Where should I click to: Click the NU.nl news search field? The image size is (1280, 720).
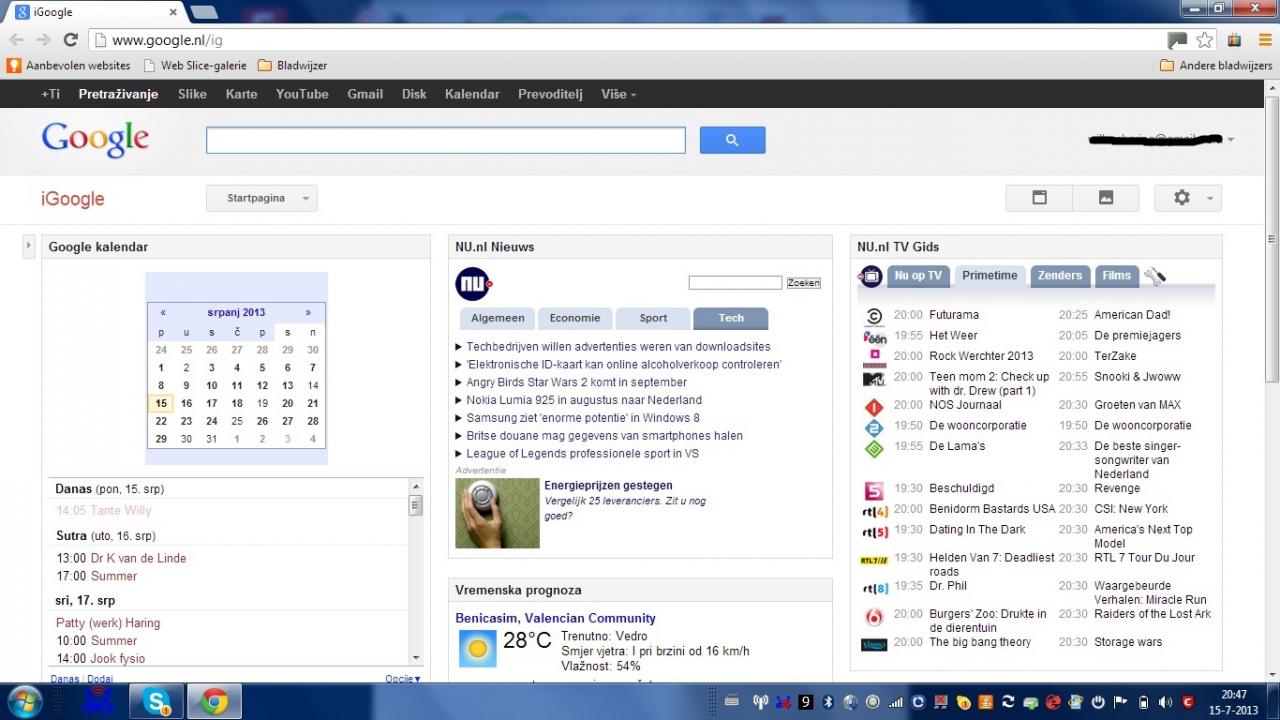pyautogui.click(x=735, y=283)
